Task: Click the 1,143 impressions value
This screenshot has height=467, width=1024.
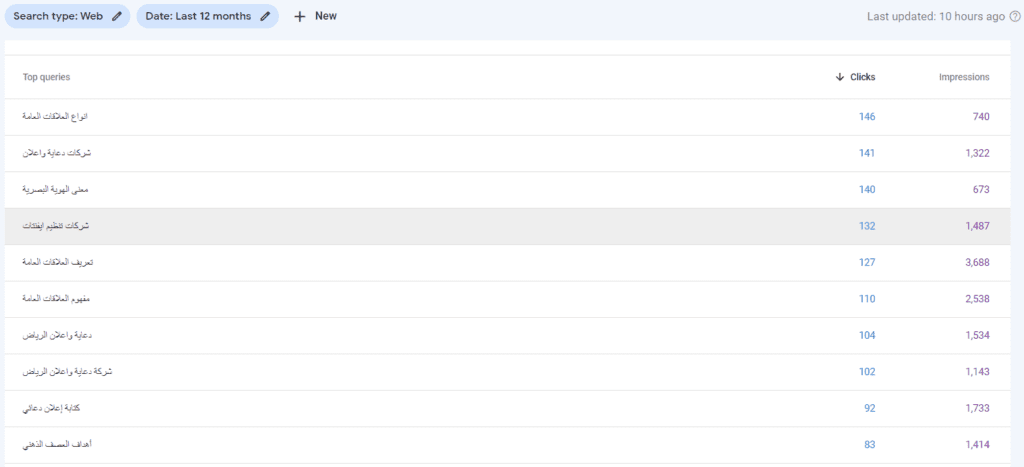Action: tap(978, 372)
